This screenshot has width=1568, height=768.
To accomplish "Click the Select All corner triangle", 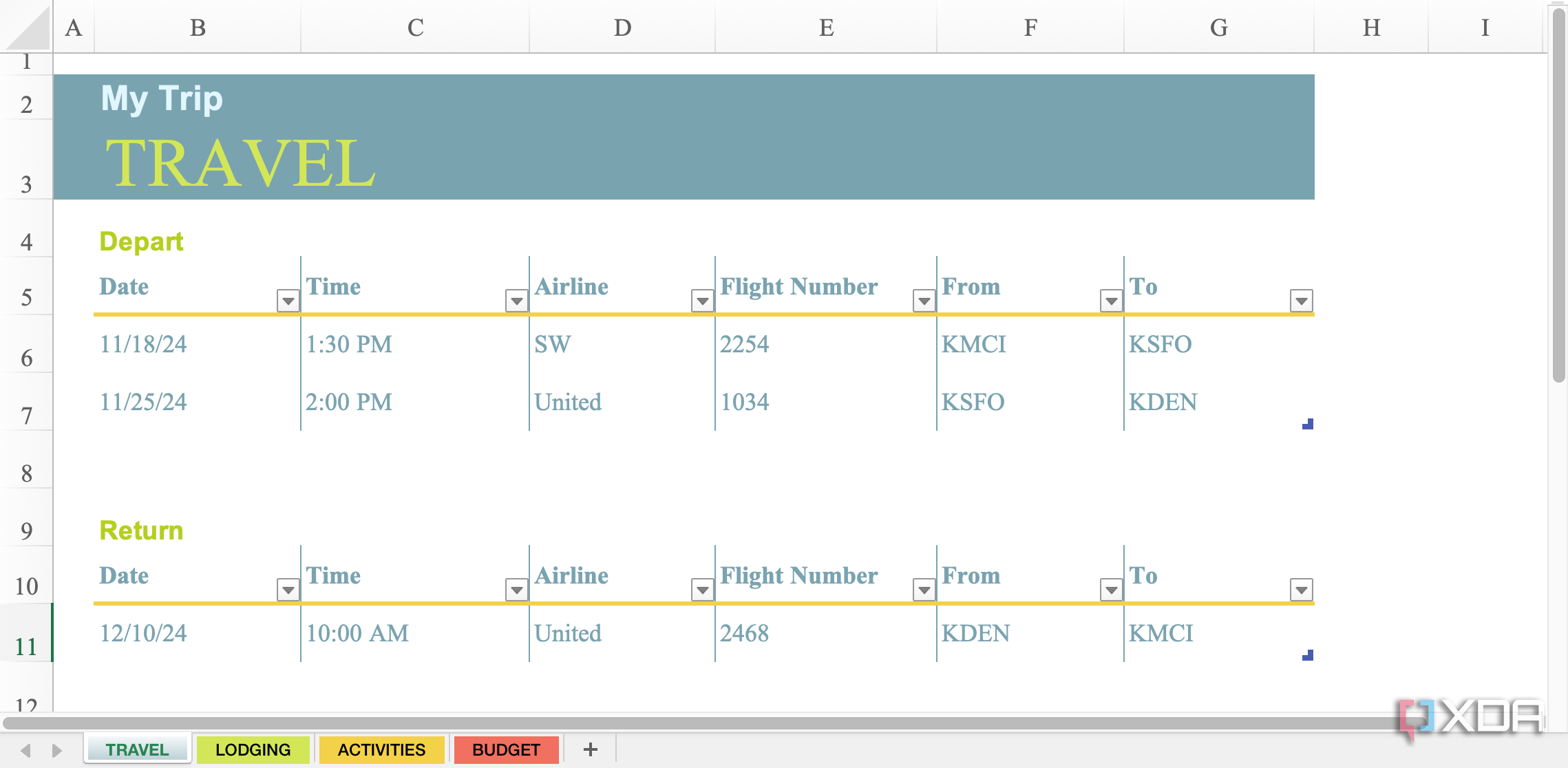I will point(26,28).
